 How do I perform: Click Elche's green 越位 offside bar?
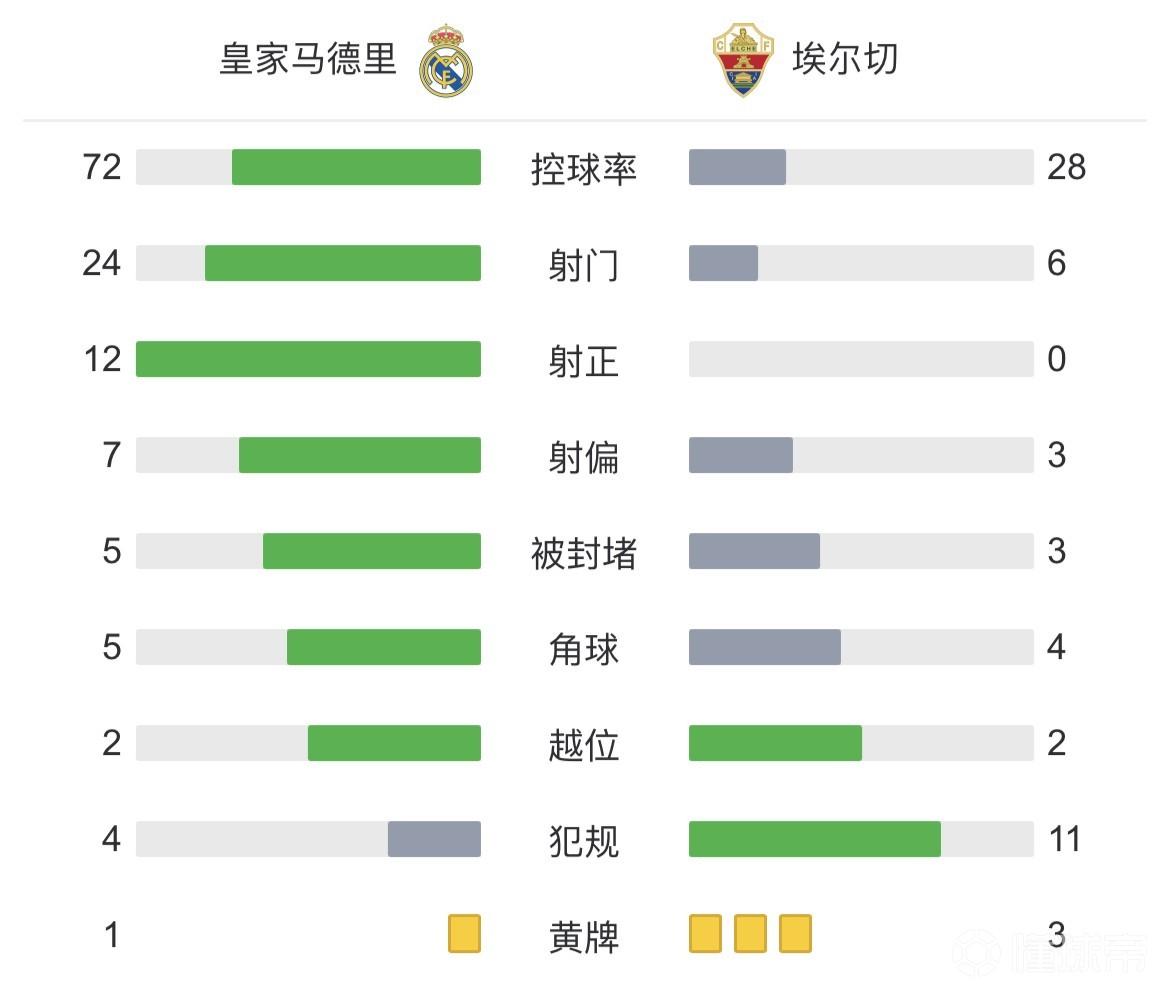[x=775, y=743]
